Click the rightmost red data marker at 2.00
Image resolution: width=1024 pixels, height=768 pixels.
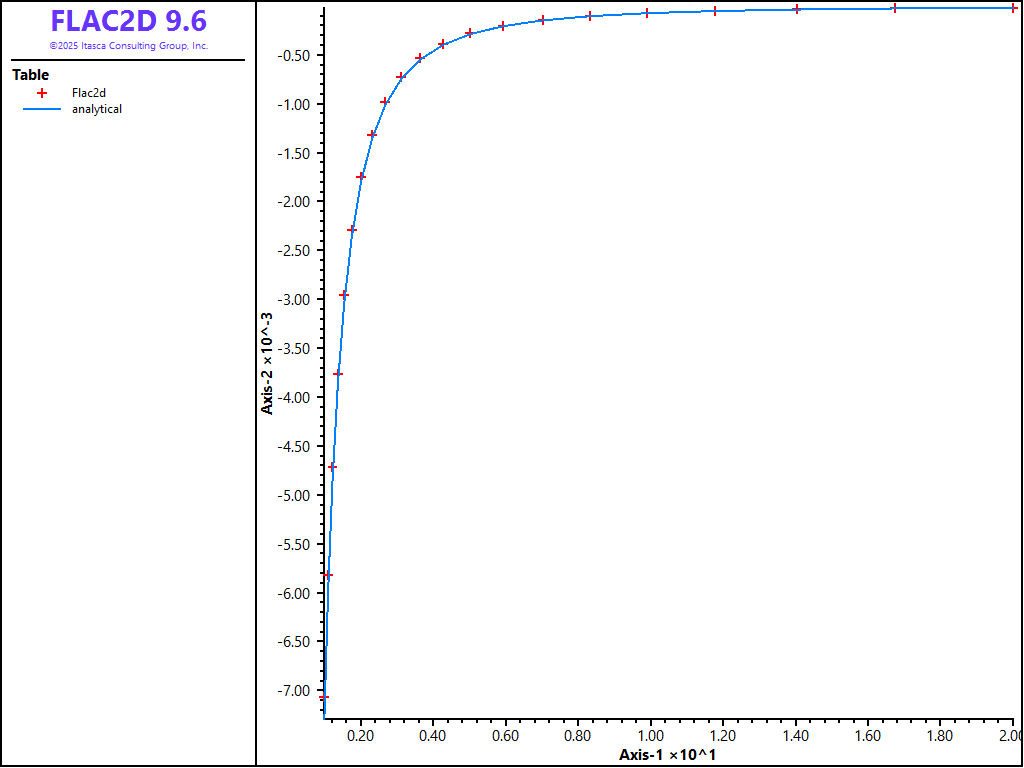(x=1013, y=8)
